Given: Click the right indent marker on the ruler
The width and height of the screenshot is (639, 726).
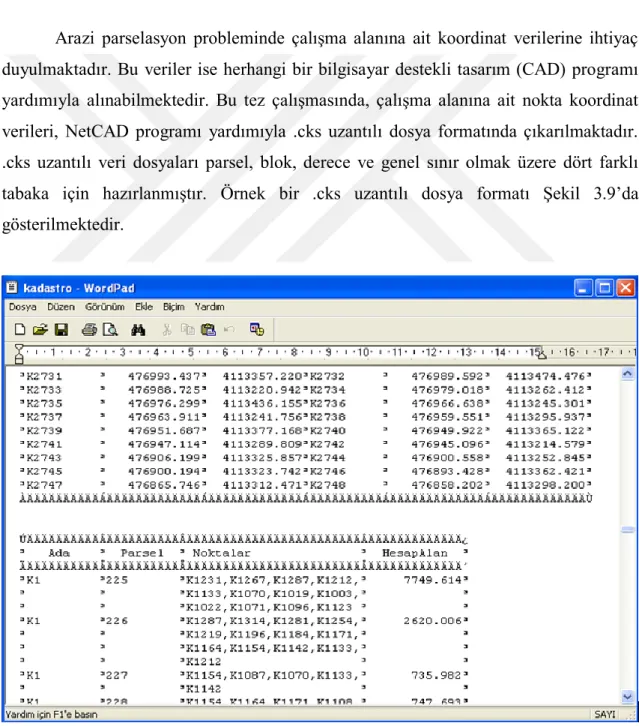Looking at the screenshot, I should pos(541,355).
